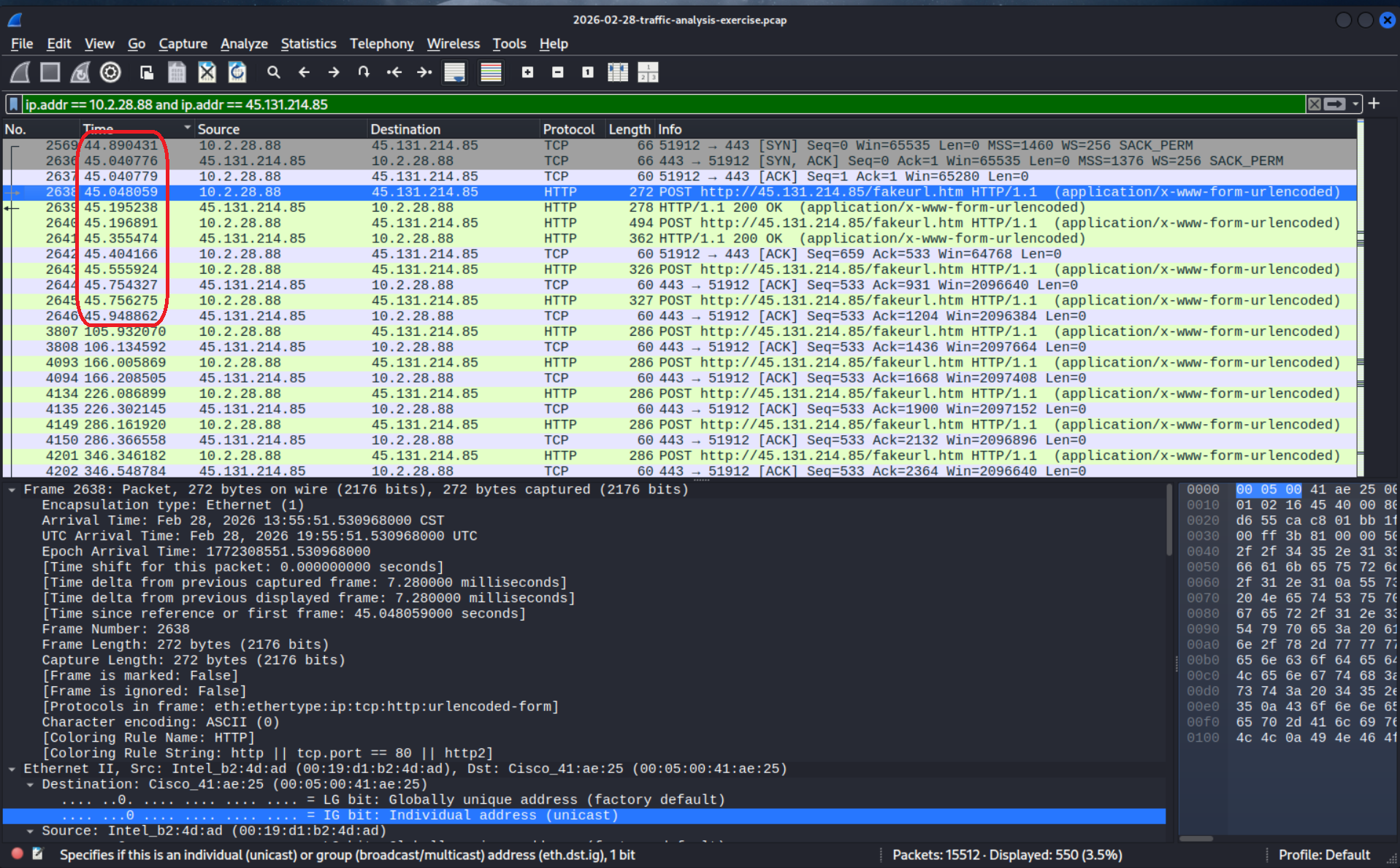Stop the running capture
The image size is (1400, 868).
50,72
